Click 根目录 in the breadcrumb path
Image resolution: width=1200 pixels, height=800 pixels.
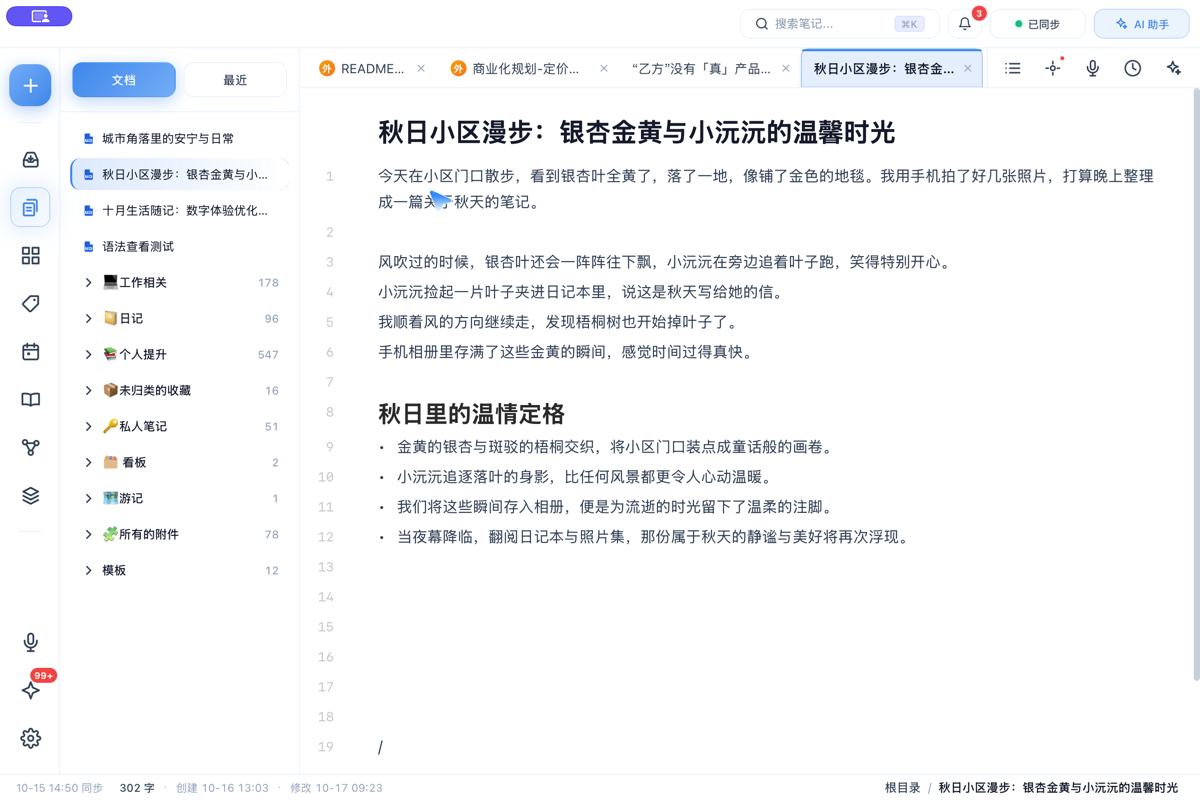click(902, 788)
